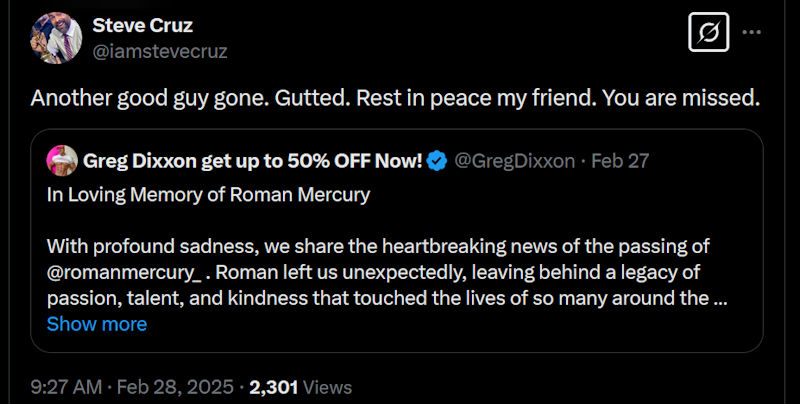This screenshot has width=800, height=404.
Task: Click the "Another good guy gone" post text
Action: coord(395,99)
